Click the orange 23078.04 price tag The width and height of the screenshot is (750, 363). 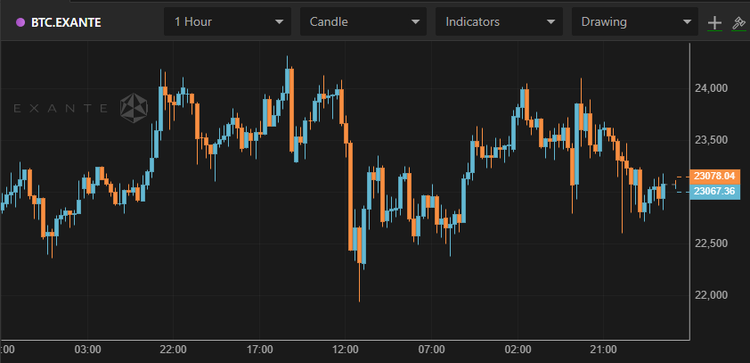tap(714, 176)
